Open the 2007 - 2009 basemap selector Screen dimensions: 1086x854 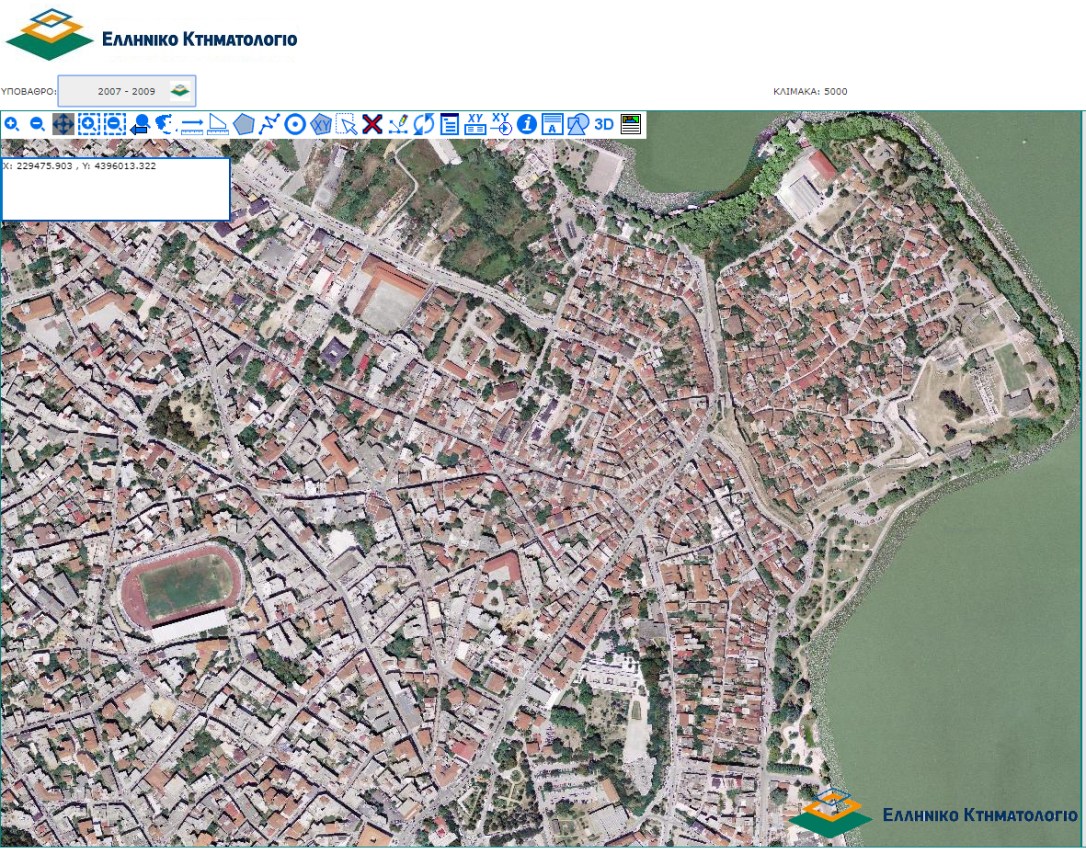click(127, 90)
